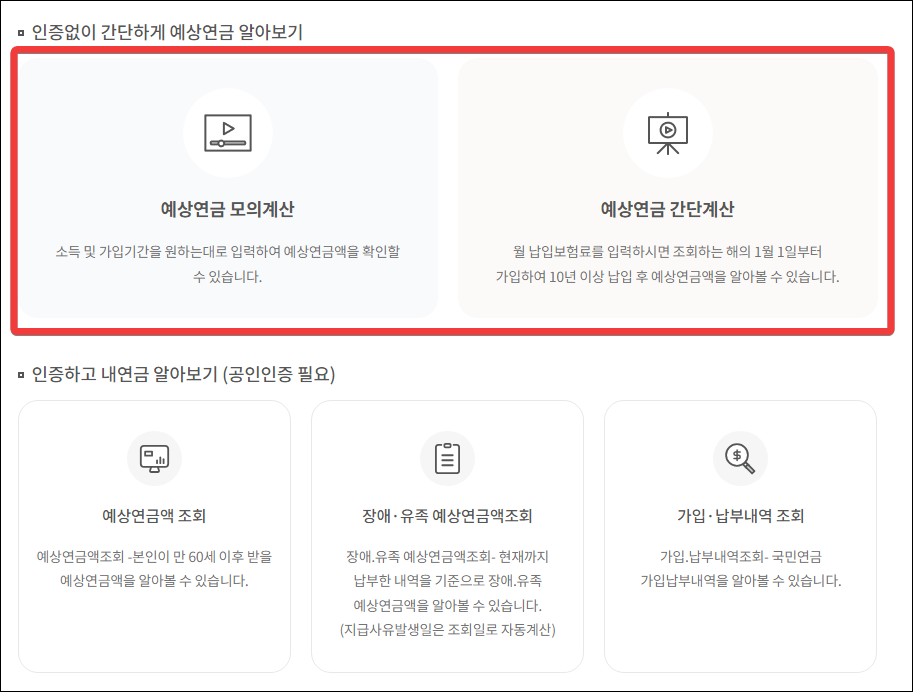Image resolution: width=913 pixels, height=692 pixels.
Task: Click the 지급사유발생일 note on the 장애·유족 card
Action: tap(447, 628)
